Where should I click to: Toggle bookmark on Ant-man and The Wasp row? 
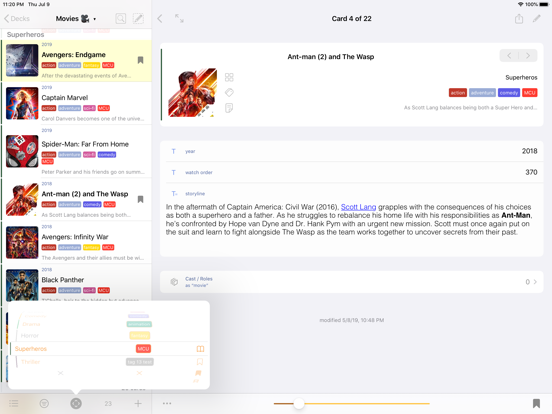[140, 200]
